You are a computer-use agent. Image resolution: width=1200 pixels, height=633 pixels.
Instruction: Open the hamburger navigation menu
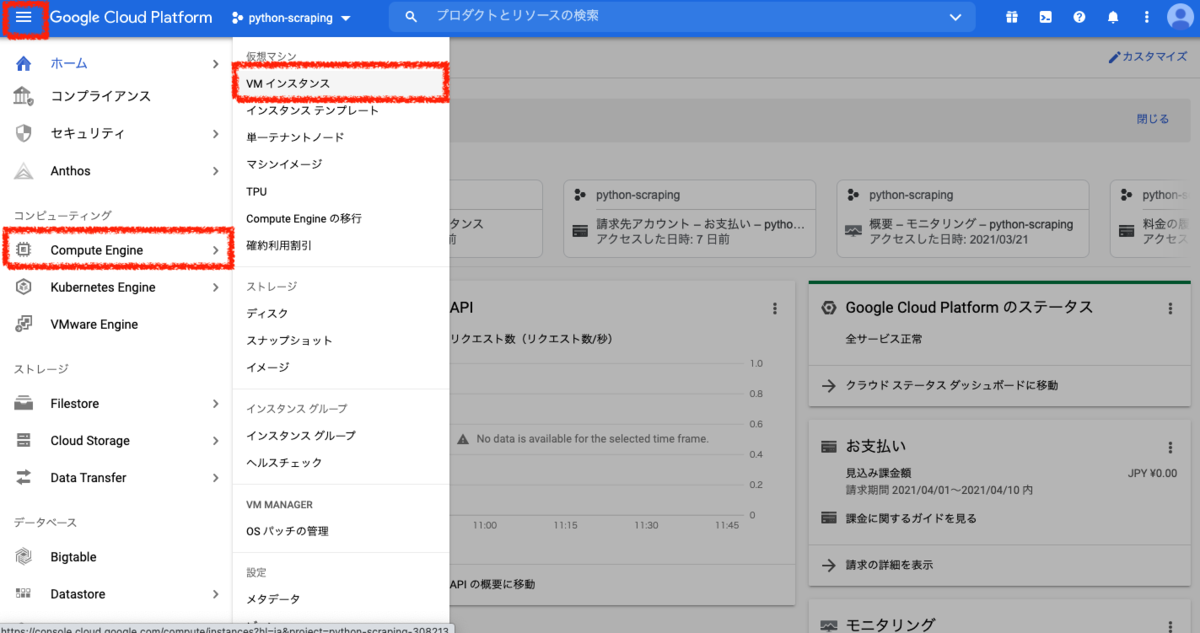[x=25, y=18]
